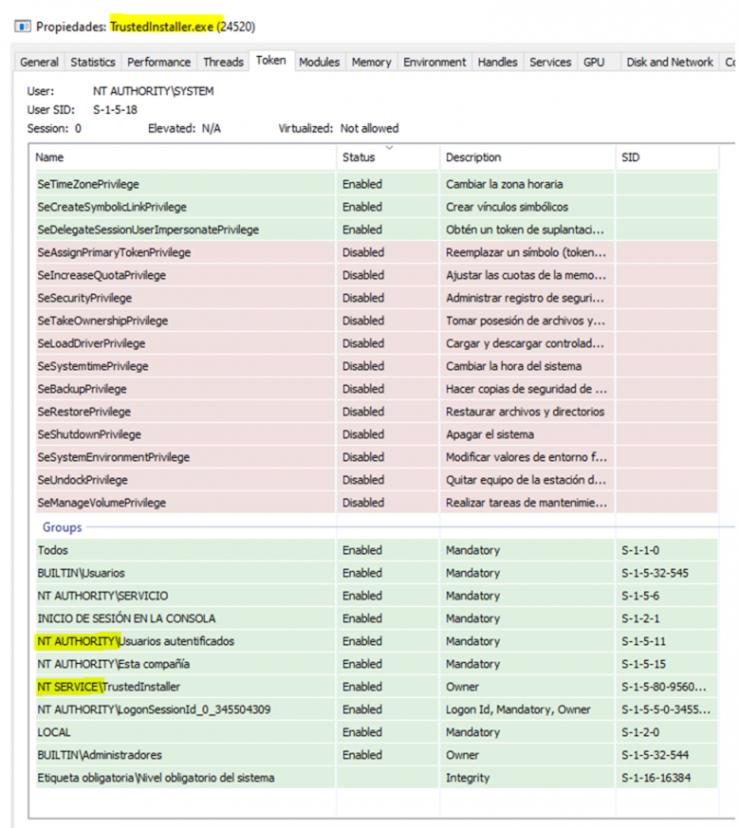Select the SeManageVolumePrivilege row
Image resolution: width=740 pixels, height=828 pixels.
point(377,502)
